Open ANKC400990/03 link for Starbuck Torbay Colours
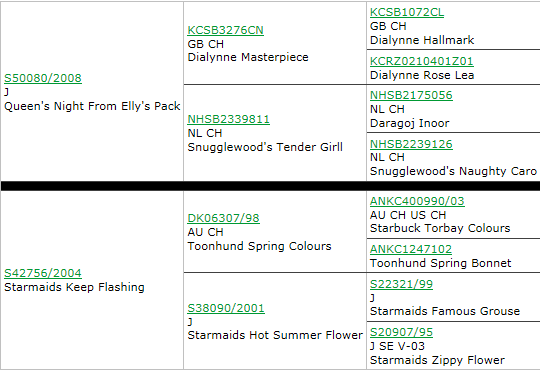The width and height of the screenshot is (540, 370). 417,201
